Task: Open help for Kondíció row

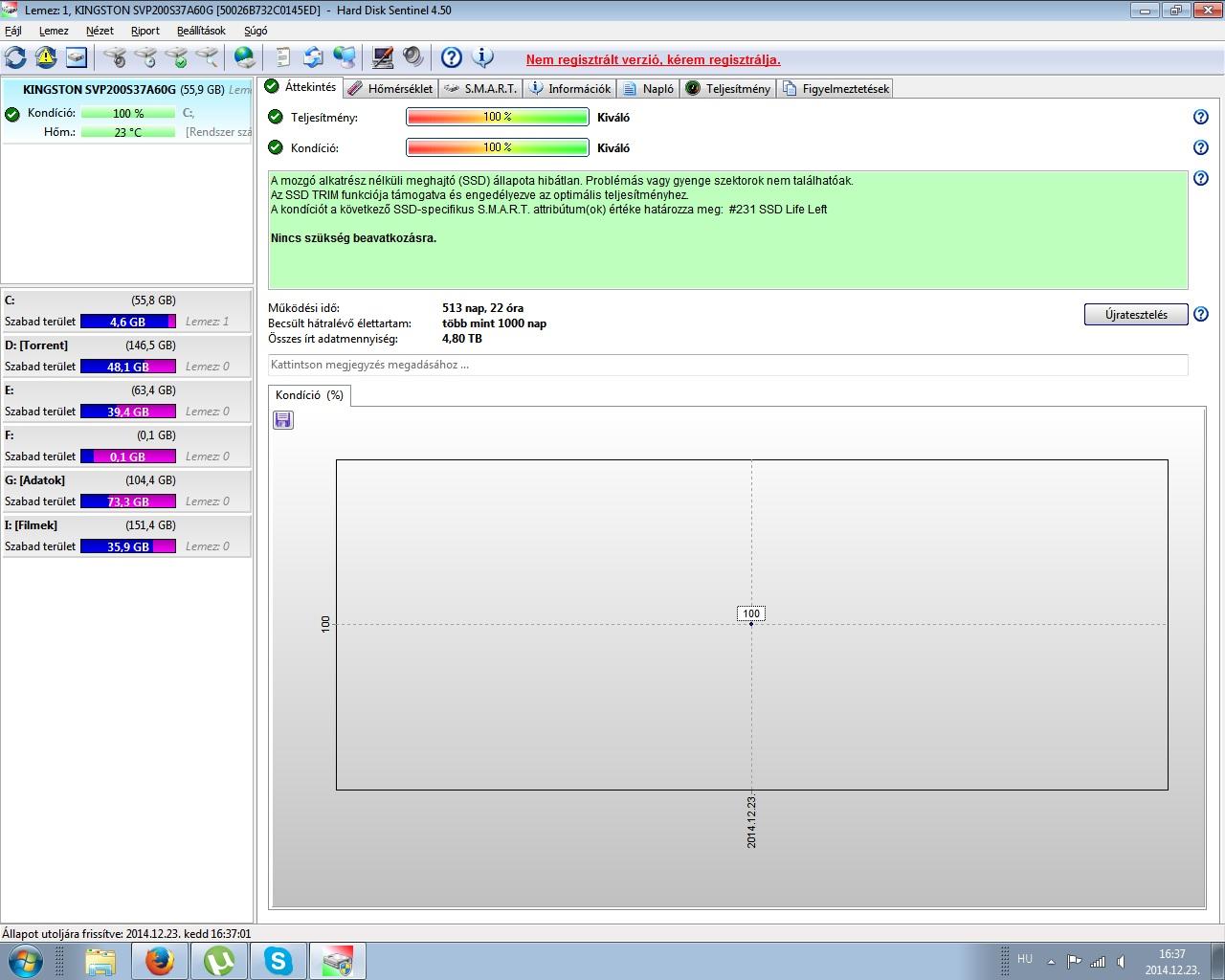Action: pos(1201,147)
